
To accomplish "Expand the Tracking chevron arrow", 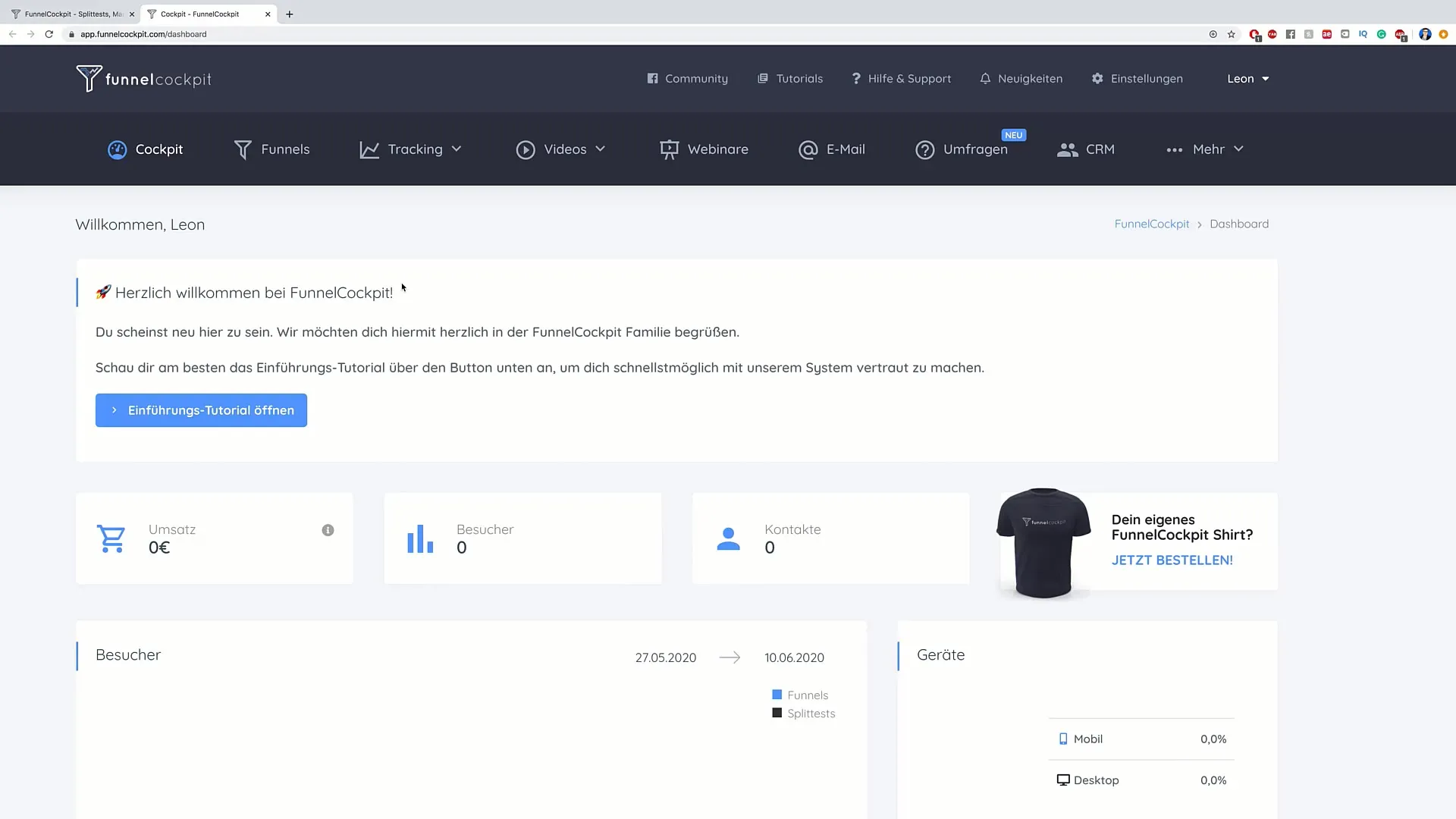I will [457, 149].
